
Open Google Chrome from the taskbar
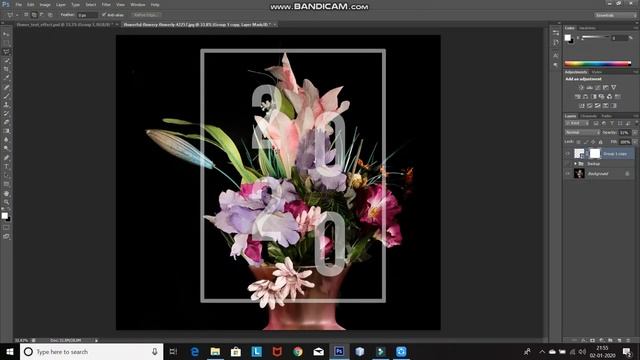pyautogui.click(x=298, y=351)
